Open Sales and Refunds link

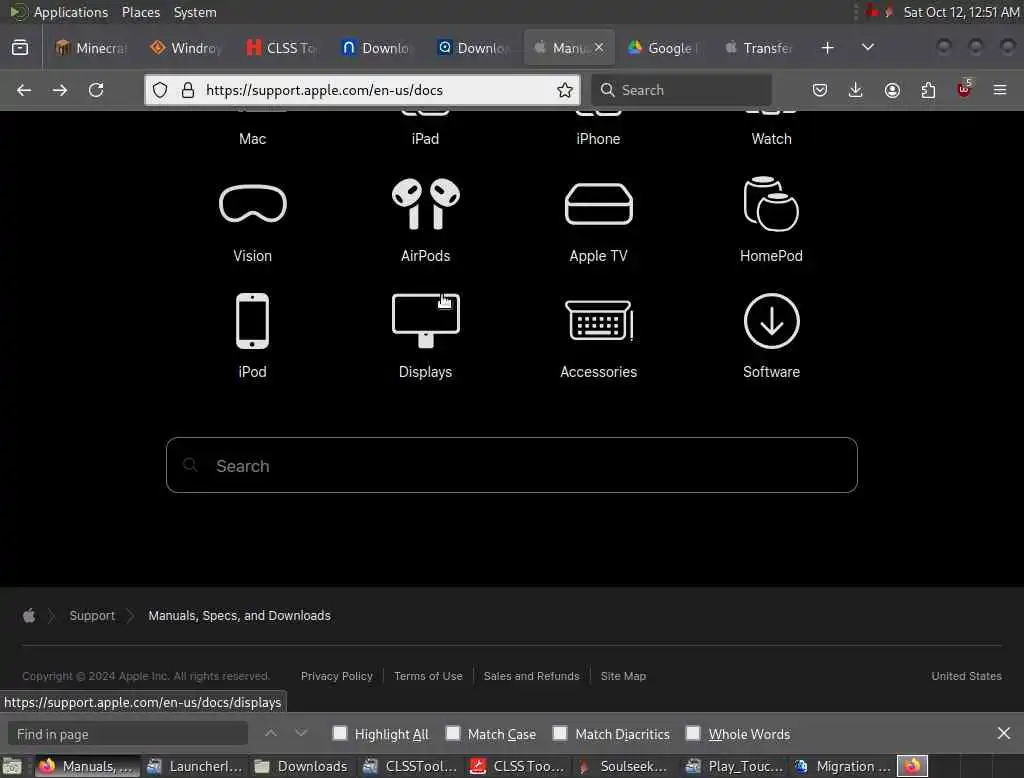pyautogui.click(x=531, y=676)
